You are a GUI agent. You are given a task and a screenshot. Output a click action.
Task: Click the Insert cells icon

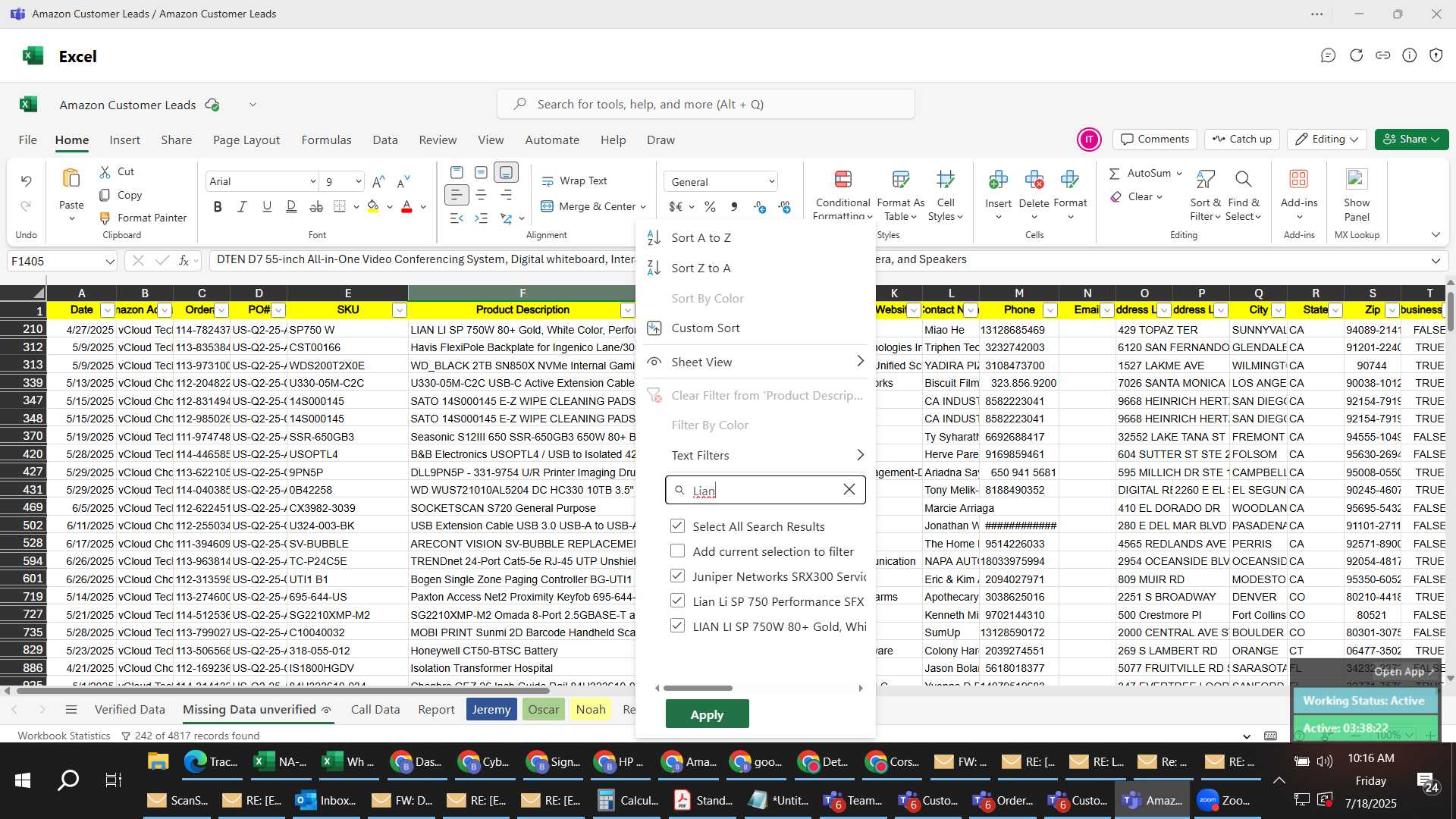(x=998, y=180)
